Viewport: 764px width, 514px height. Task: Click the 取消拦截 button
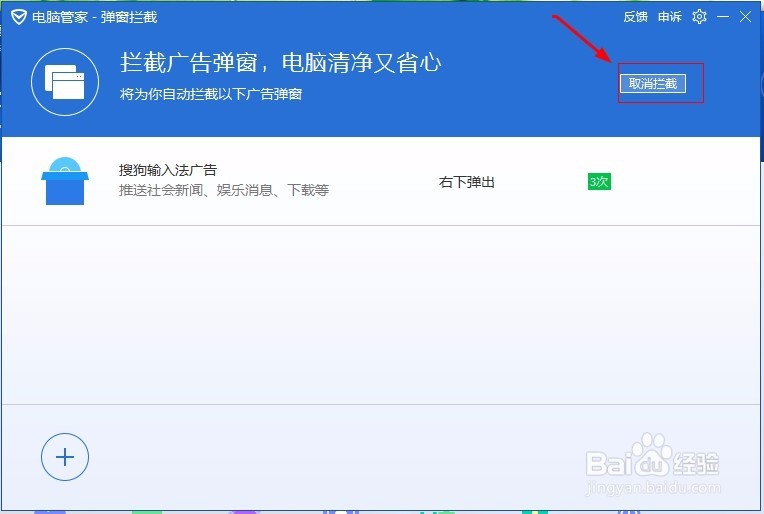tap(652, 83)
